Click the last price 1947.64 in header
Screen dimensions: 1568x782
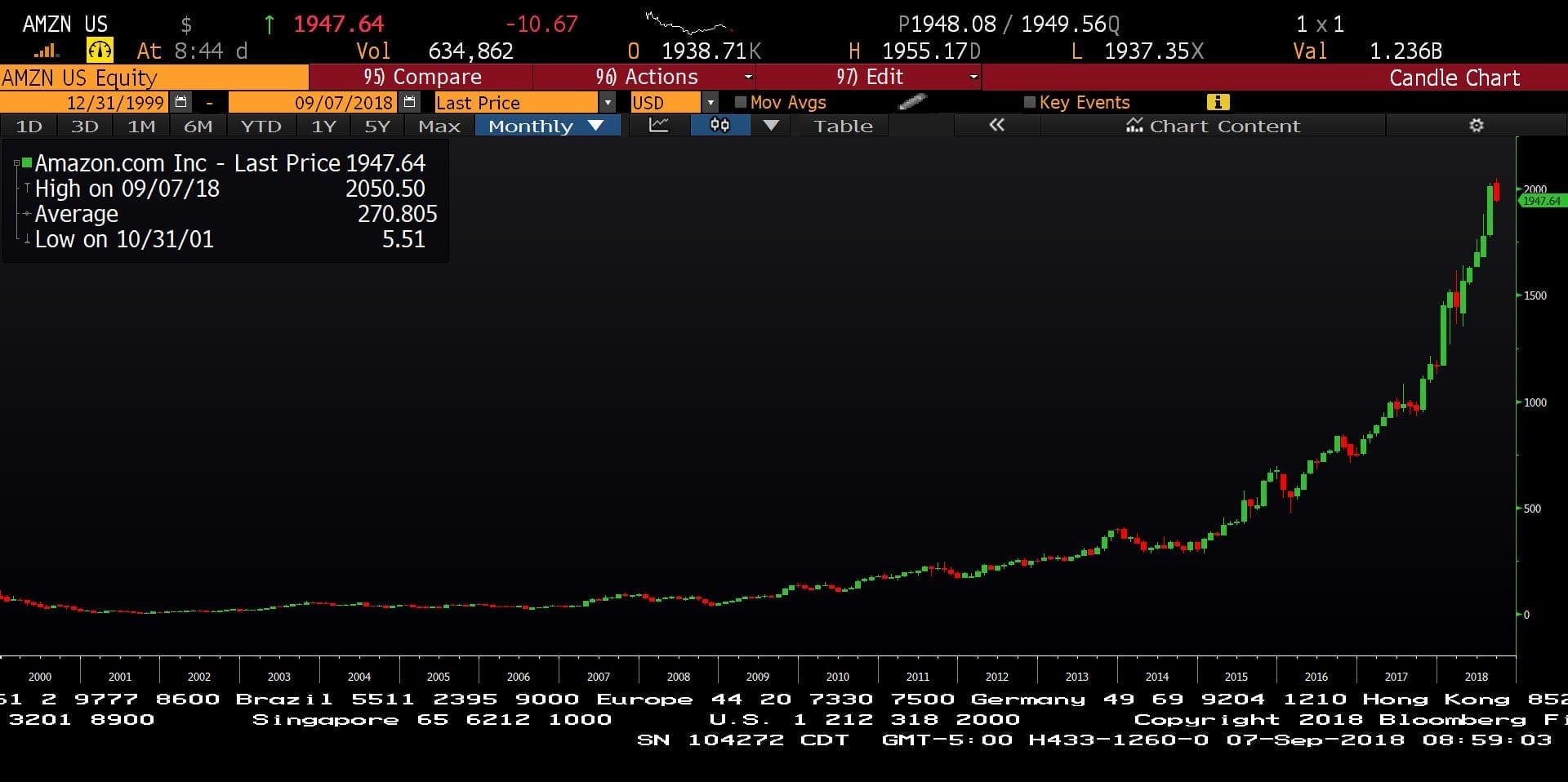click(338, 24)
